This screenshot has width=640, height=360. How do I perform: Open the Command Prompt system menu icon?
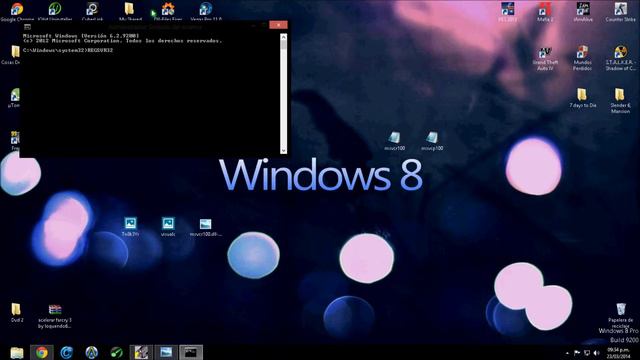click(x=27, y=27)
